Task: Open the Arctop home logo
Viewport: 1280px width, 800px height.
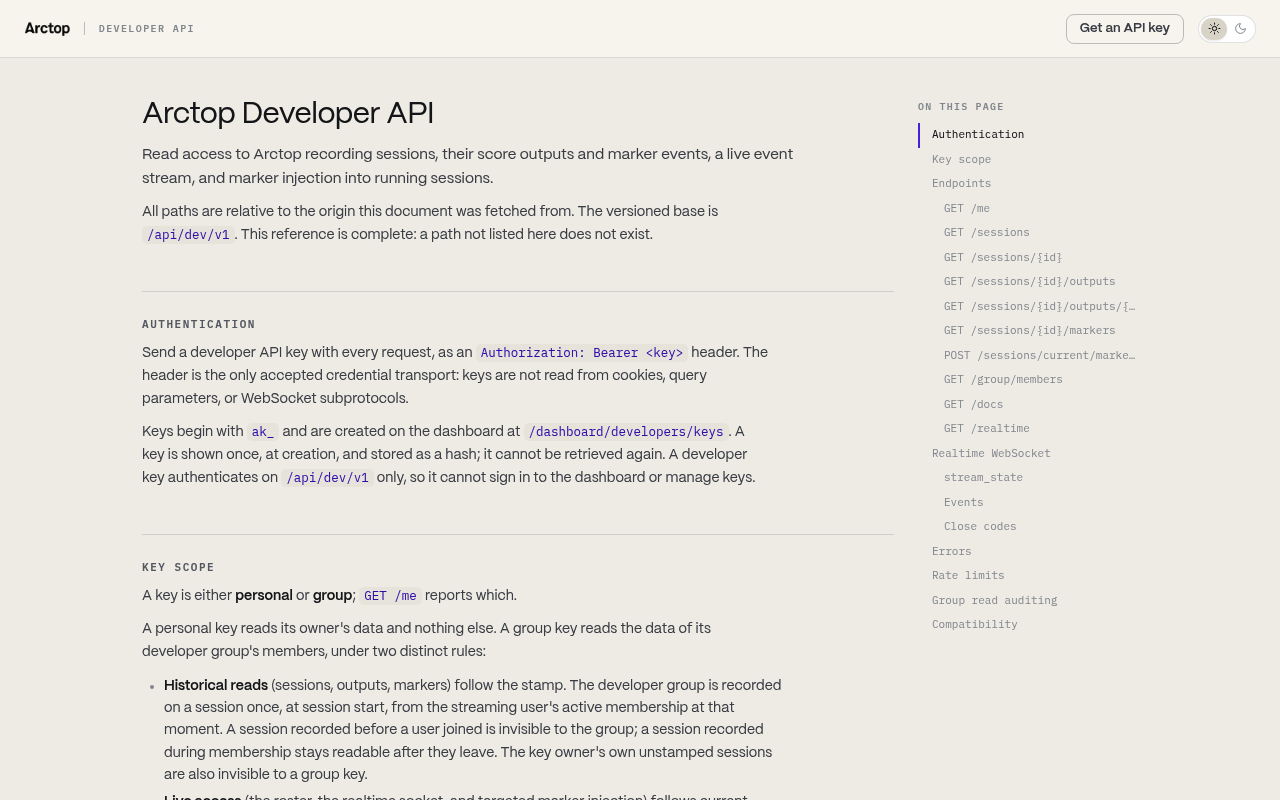Action: point(47,29)
